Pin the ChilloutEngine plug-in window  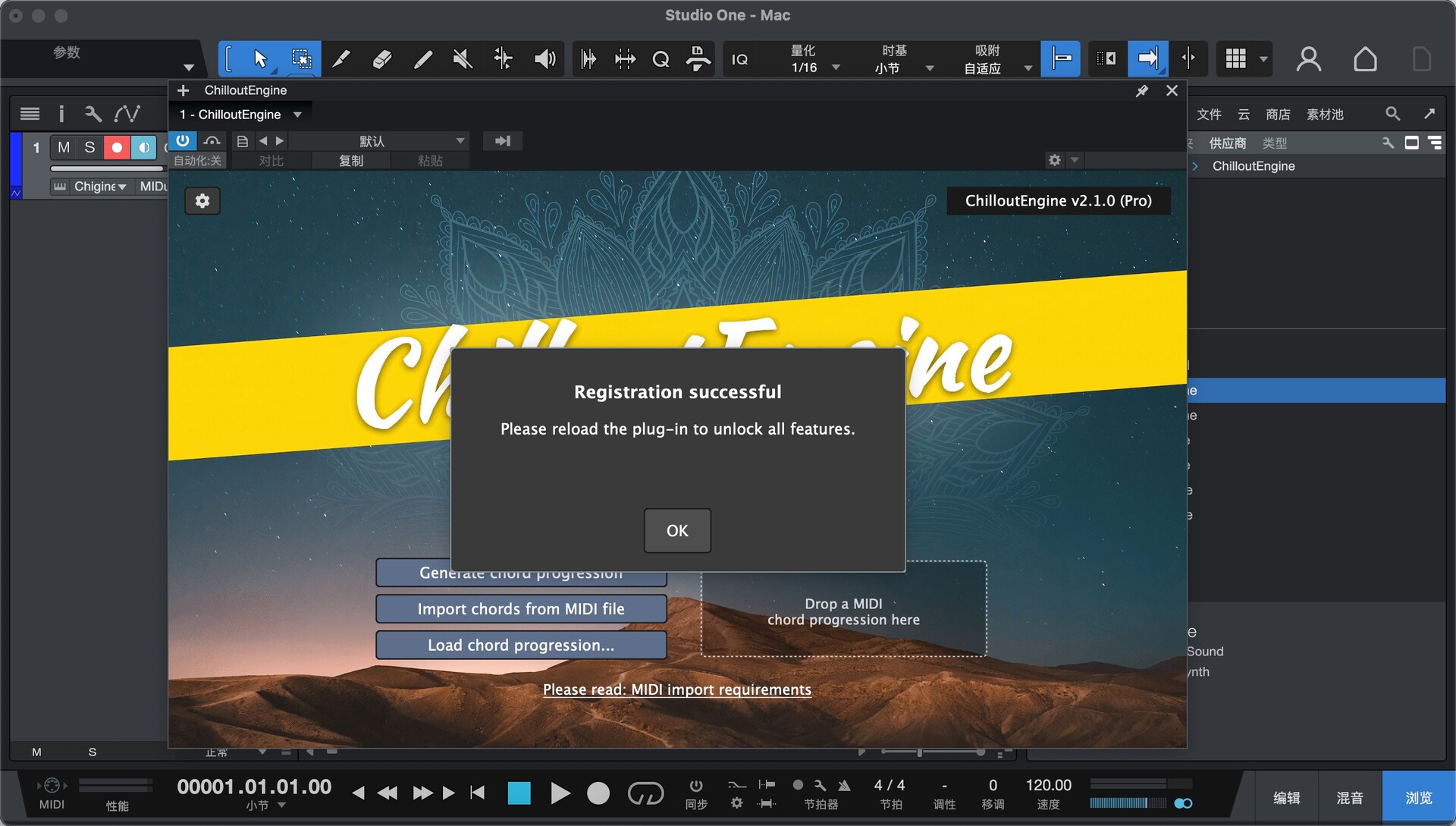[1141, 91]
